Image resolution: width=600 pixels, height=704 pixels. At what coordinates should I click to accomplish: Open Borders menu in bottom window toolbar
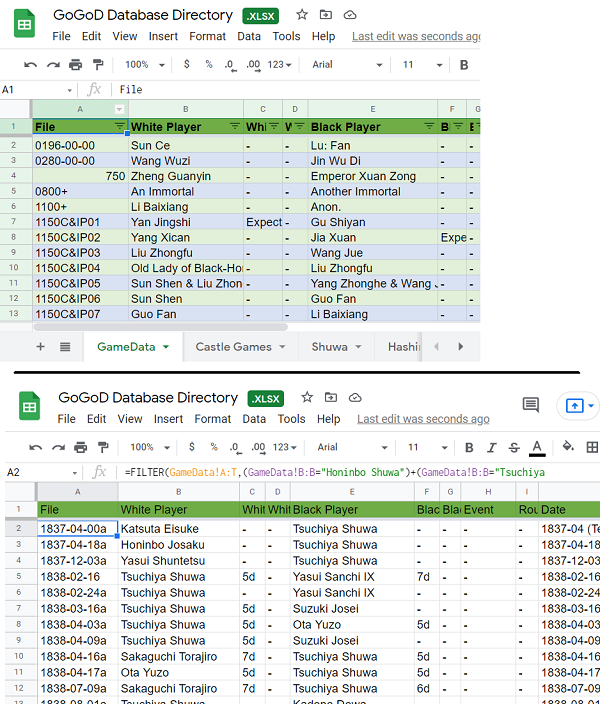coord(592,447)
